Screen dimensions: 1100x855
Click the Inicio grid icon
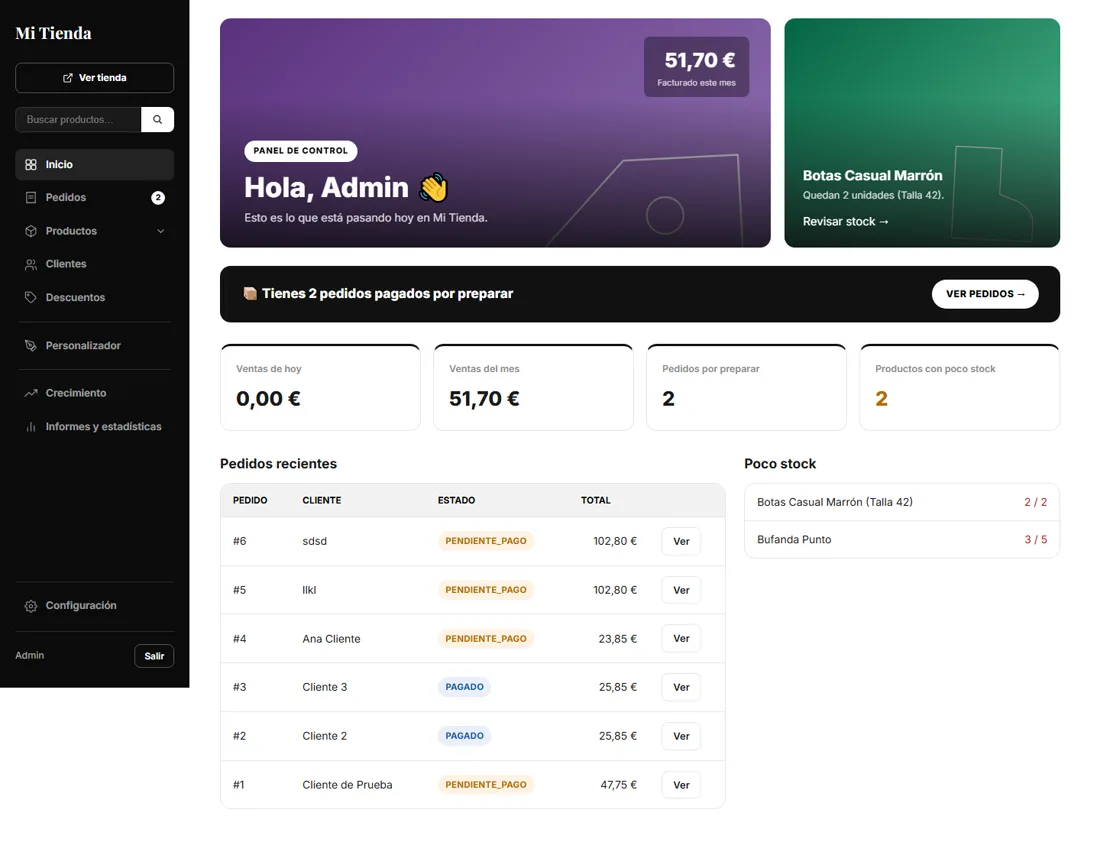(31, 165)
